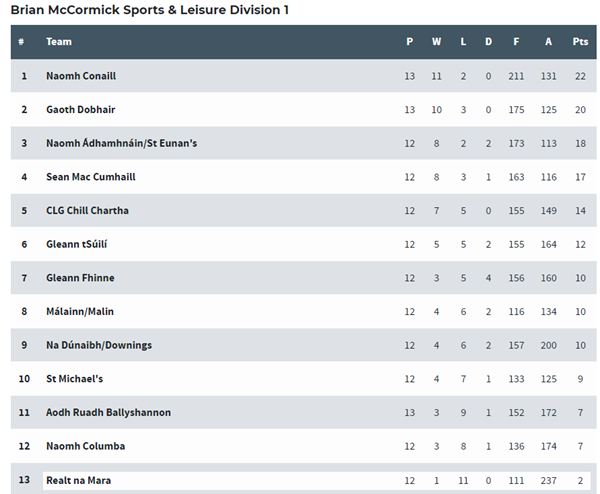Open CLG Chill Chartha team entry

pyautogui.click(x=87, y=210)
